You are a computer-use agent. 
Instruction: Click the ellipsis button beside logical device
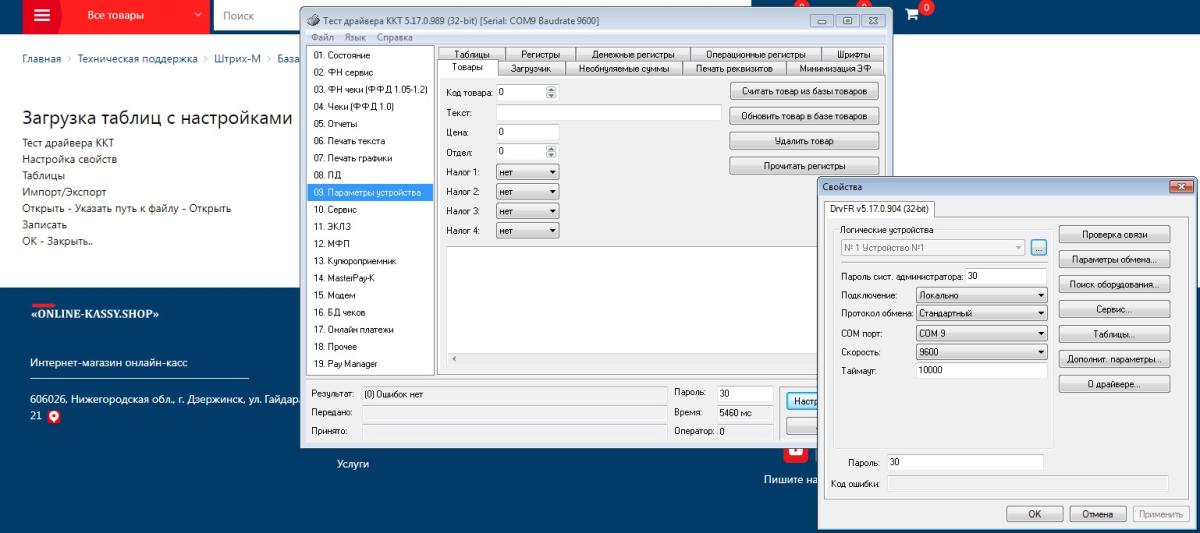click(1038, 247)
